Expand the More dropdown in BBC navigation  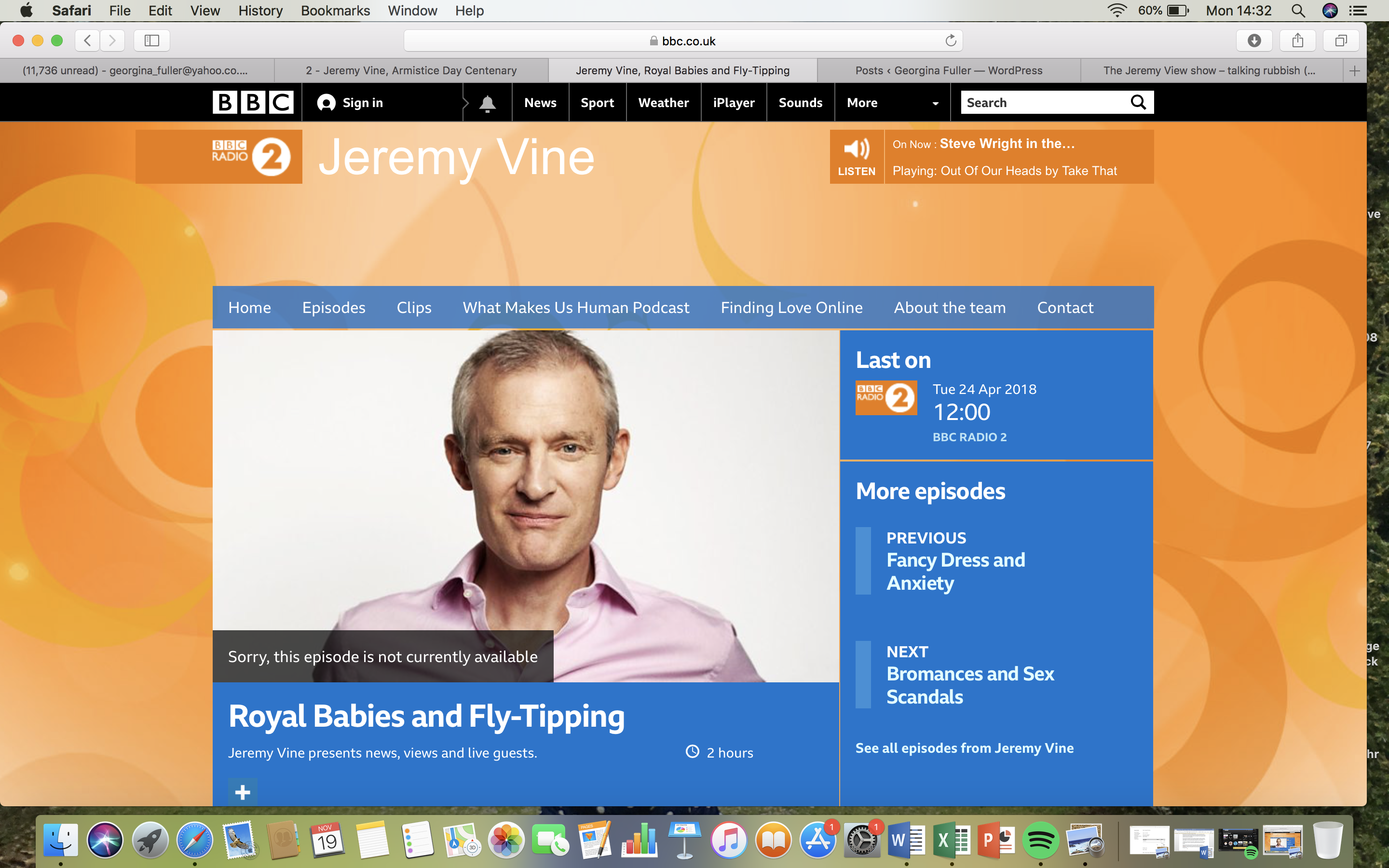[x=892, y=103]
